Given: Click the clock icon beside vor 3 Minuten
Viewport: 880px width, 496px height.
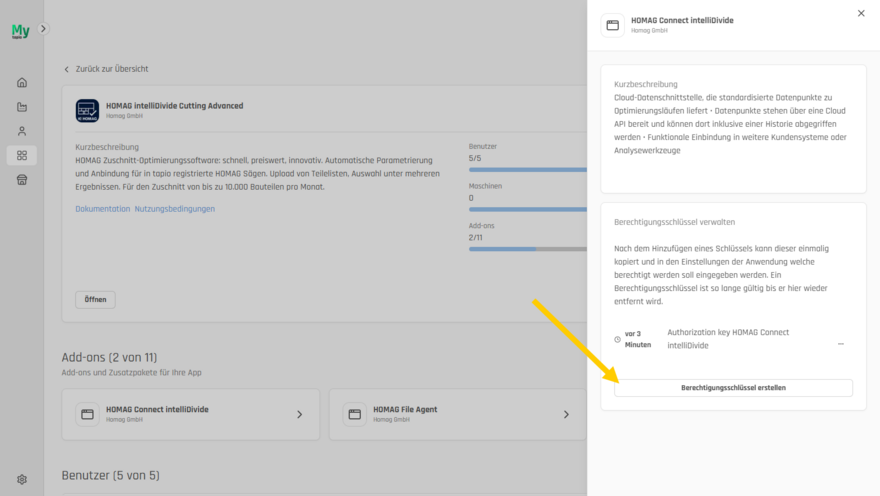Looking at the screenshot, I should [x=617, y=339].
